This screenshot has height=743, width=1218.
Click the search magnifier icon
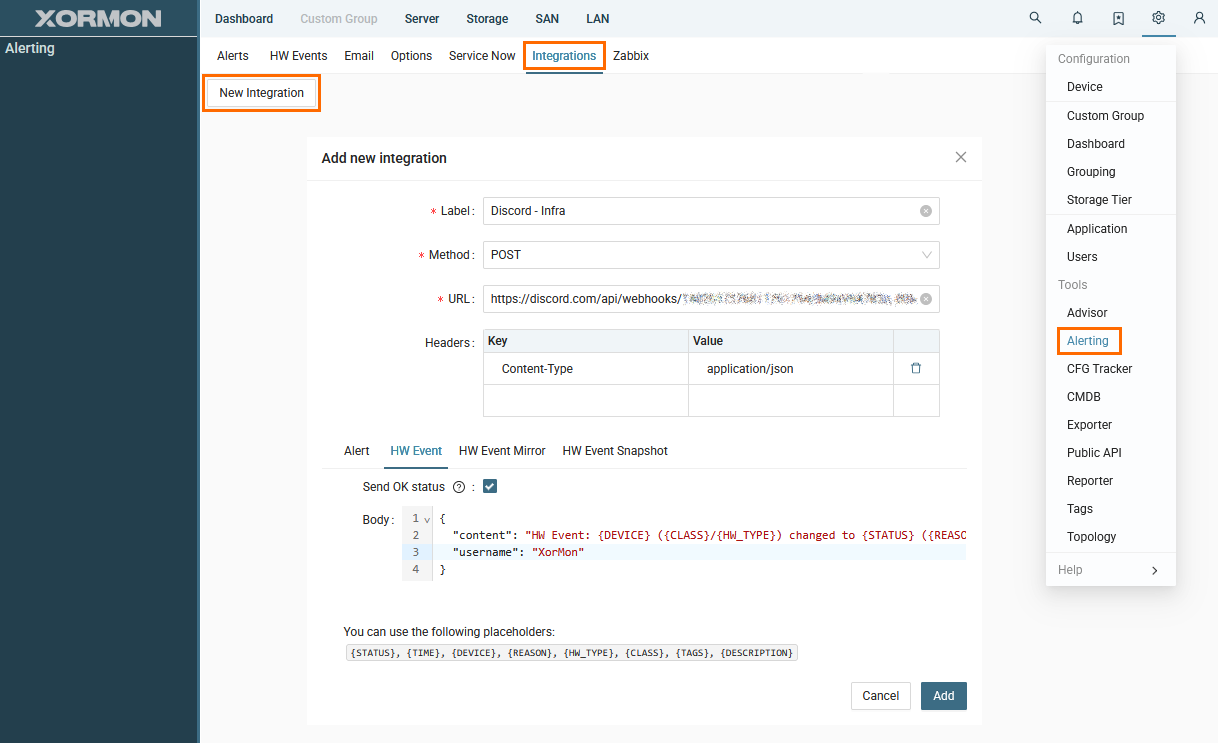(x=1035, y=18)
